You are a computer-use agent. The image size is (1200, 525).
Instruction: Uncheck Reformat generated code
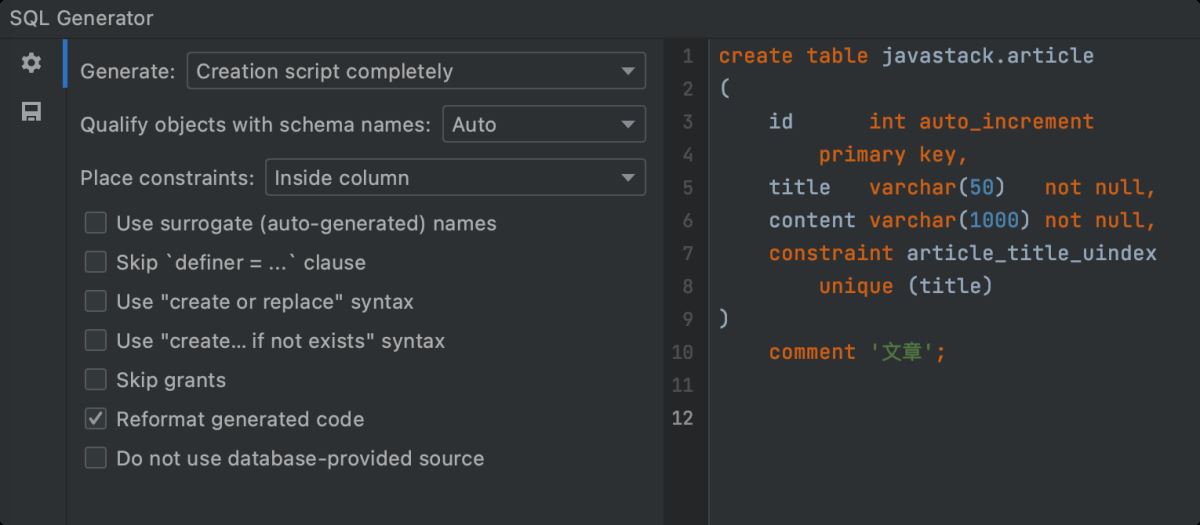point(96,419)
